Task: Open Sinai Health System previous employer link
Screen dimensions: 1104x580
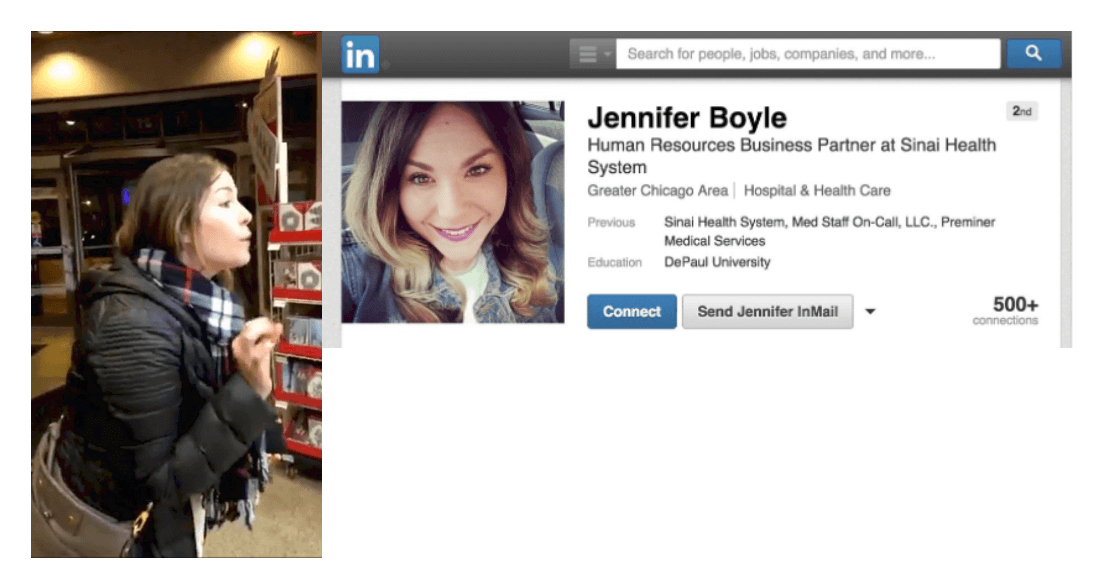Action: click(x=724, y=222)
